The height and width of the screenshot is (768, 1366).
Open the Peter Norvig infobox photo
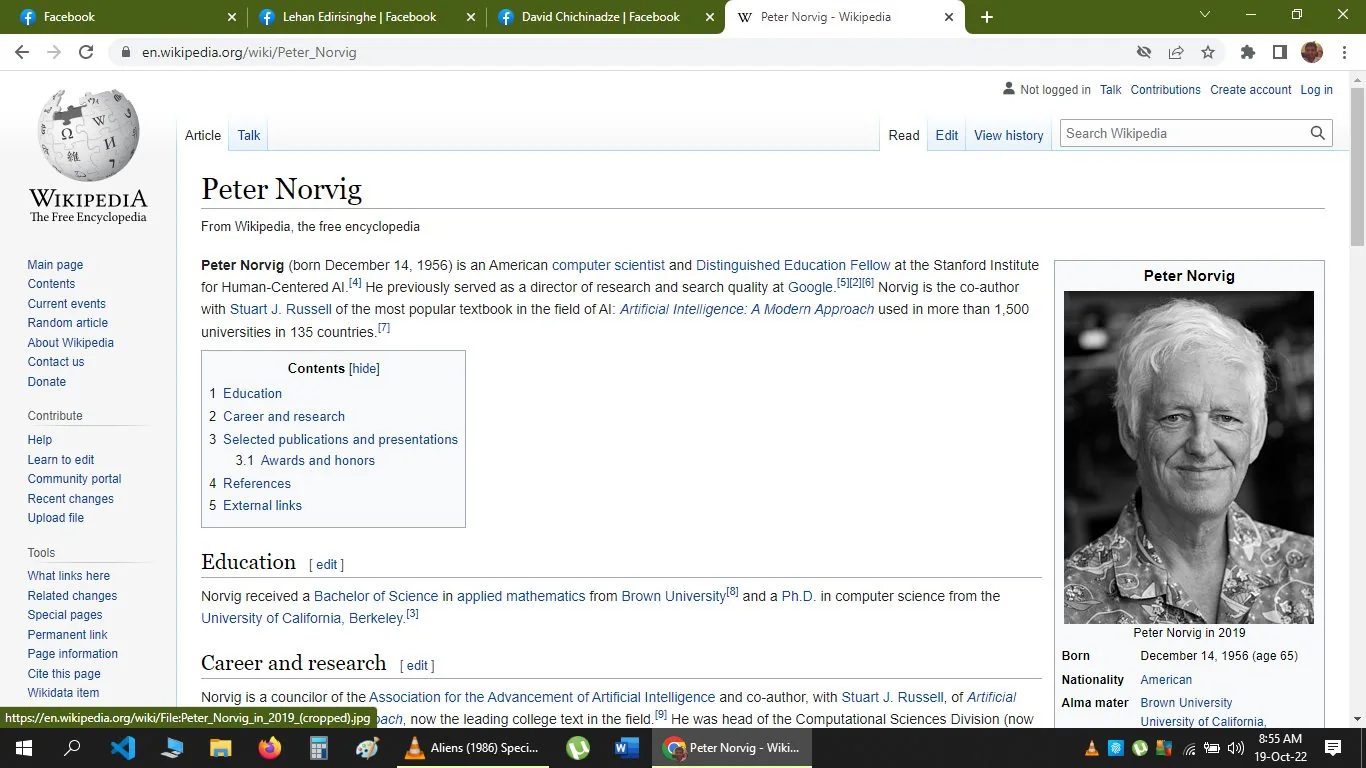click(x=1189, y=457)
